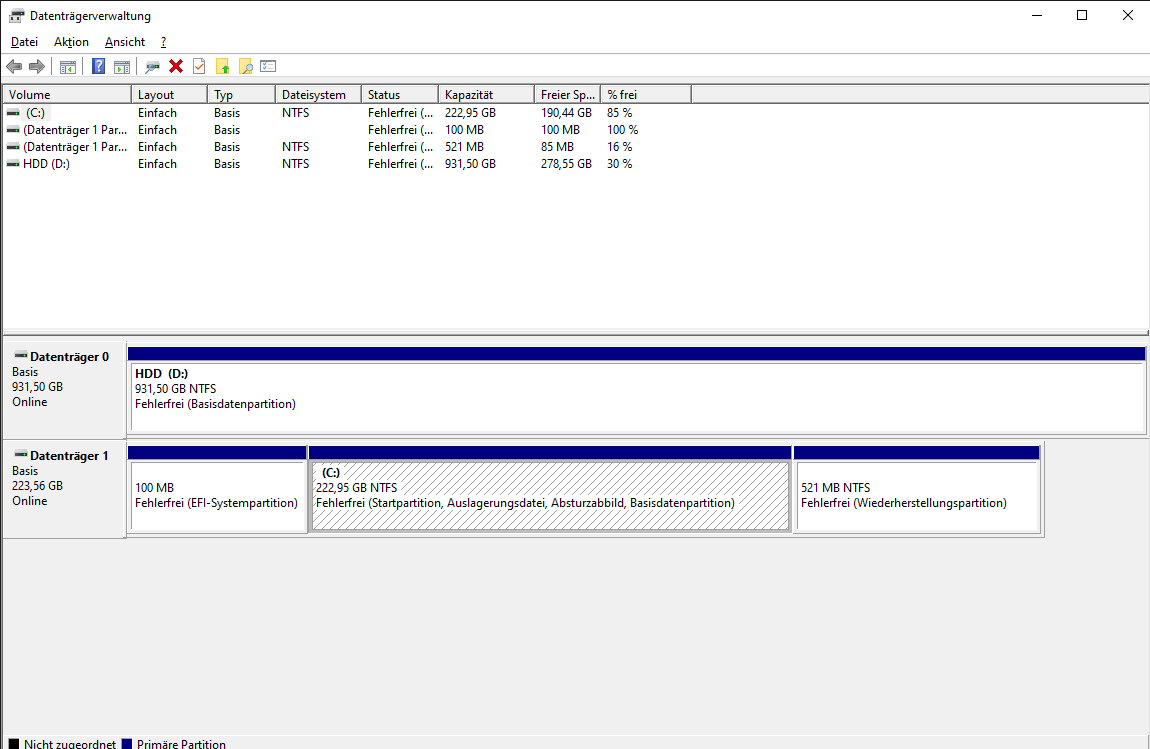Image resolution: width=1150 pixels, height=749 pixels.
Task: Click the 16 % free cell
Action: [620, 147]
